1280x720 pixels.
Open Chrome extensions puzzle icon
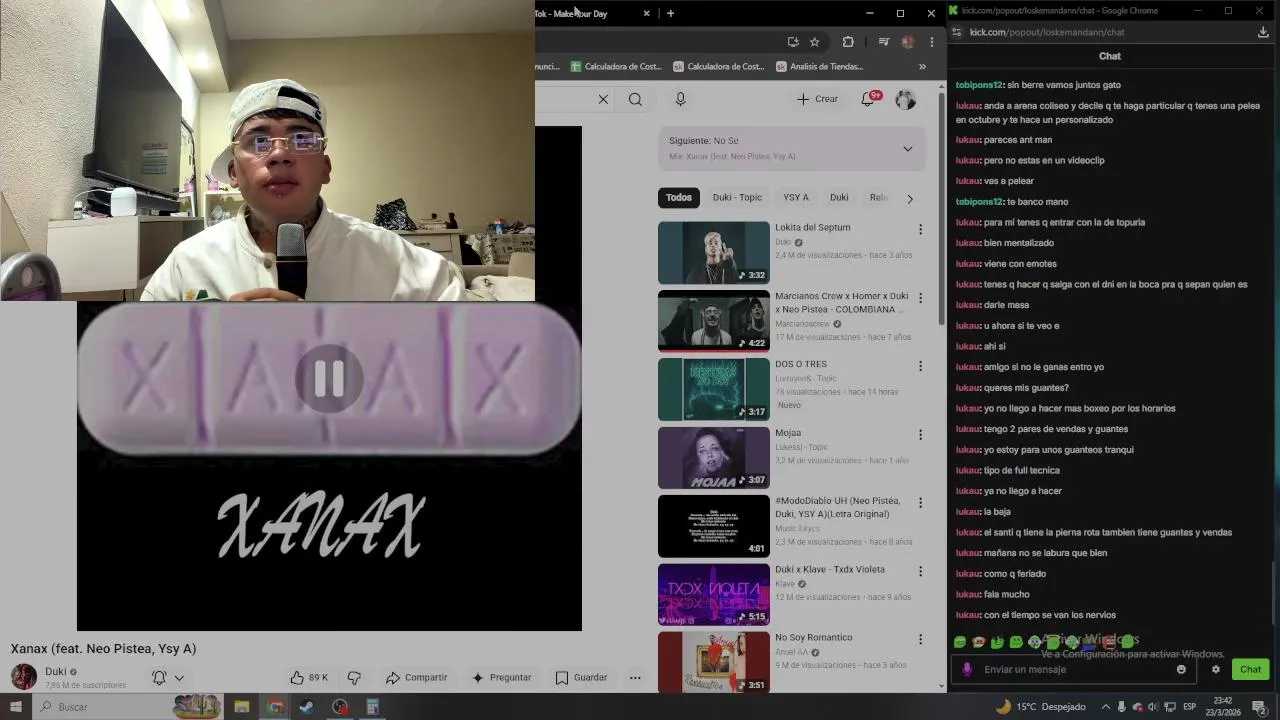pos(848,42)
